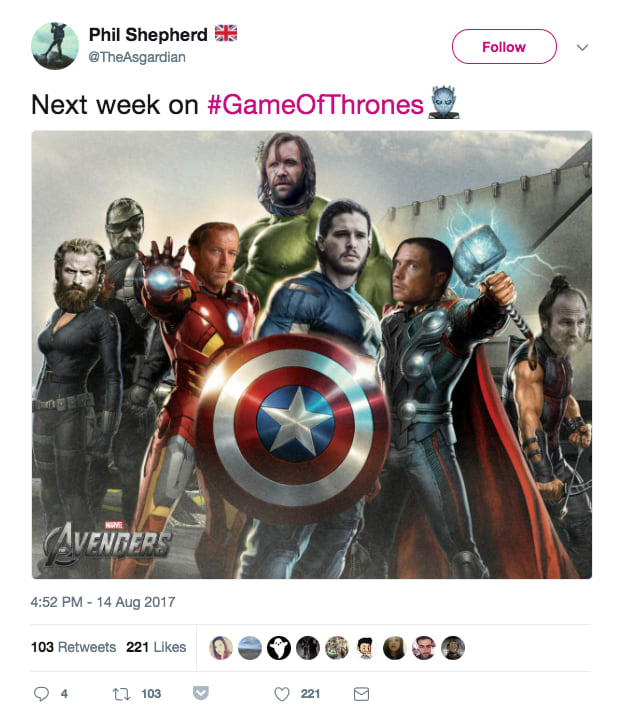Open Phil Shepherd's profile avatar

pos(55,46)
